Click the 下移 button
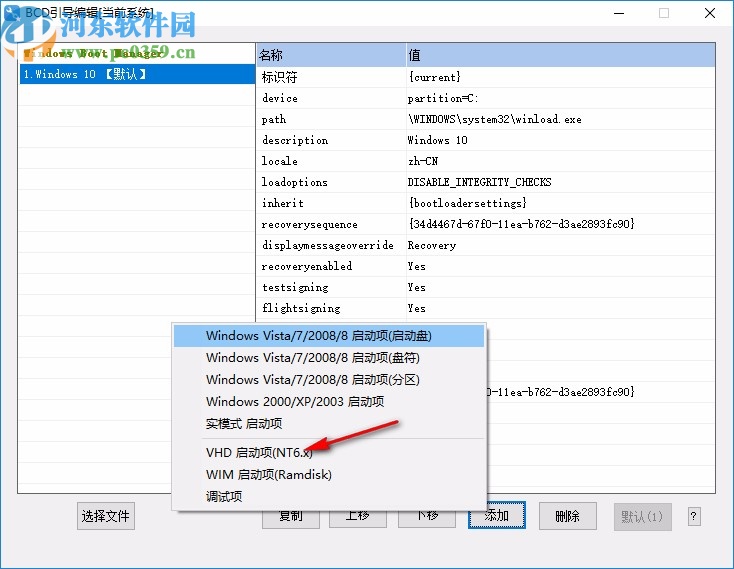The height and width of the screenshot is (569, 734). 426,518
